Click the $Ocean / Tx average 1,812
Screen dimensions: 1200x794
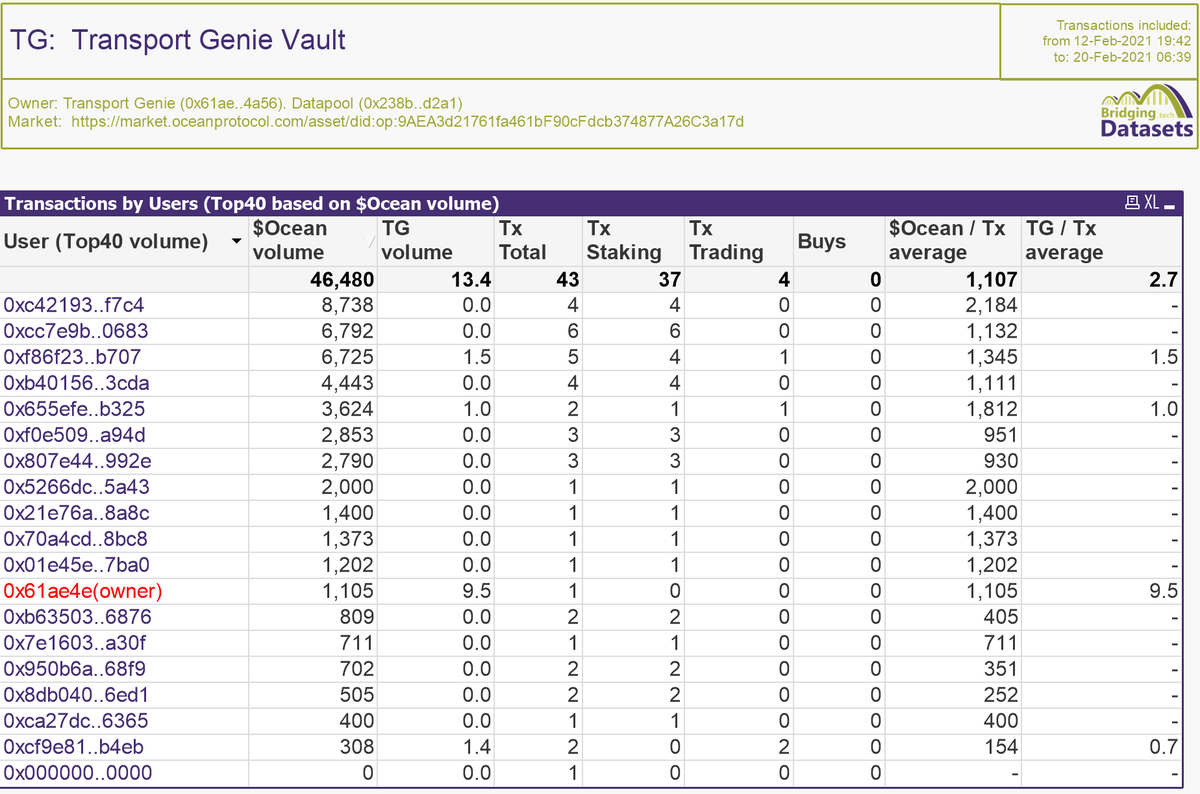coord(991,408)
